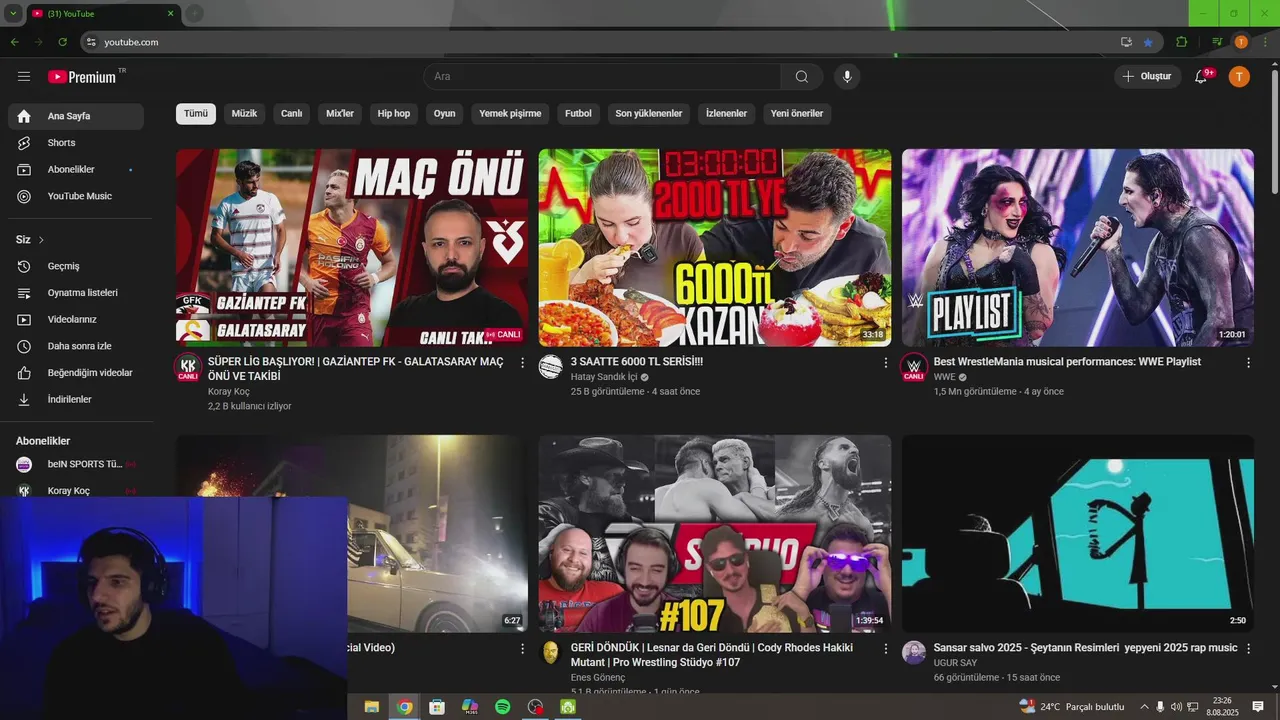
Task: Open Videolarınız in sidebar
Action: pos(76,320)
